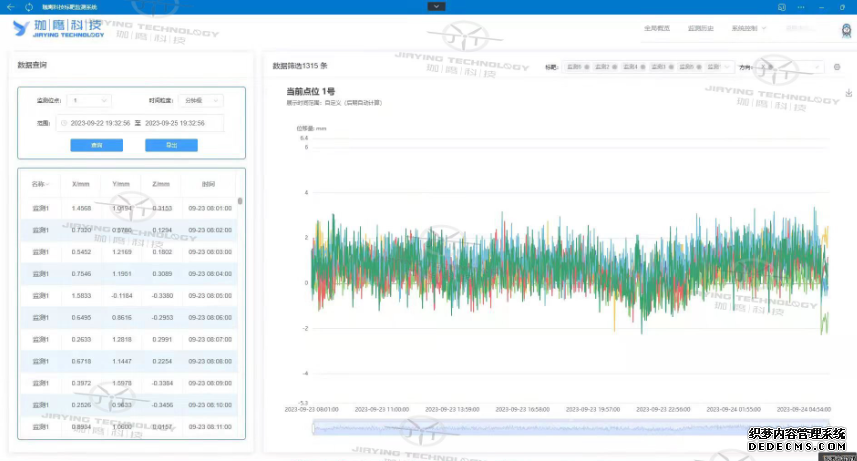857x461 pixels.
Task: Open the user avatar in top right
Action: point(846,29)
